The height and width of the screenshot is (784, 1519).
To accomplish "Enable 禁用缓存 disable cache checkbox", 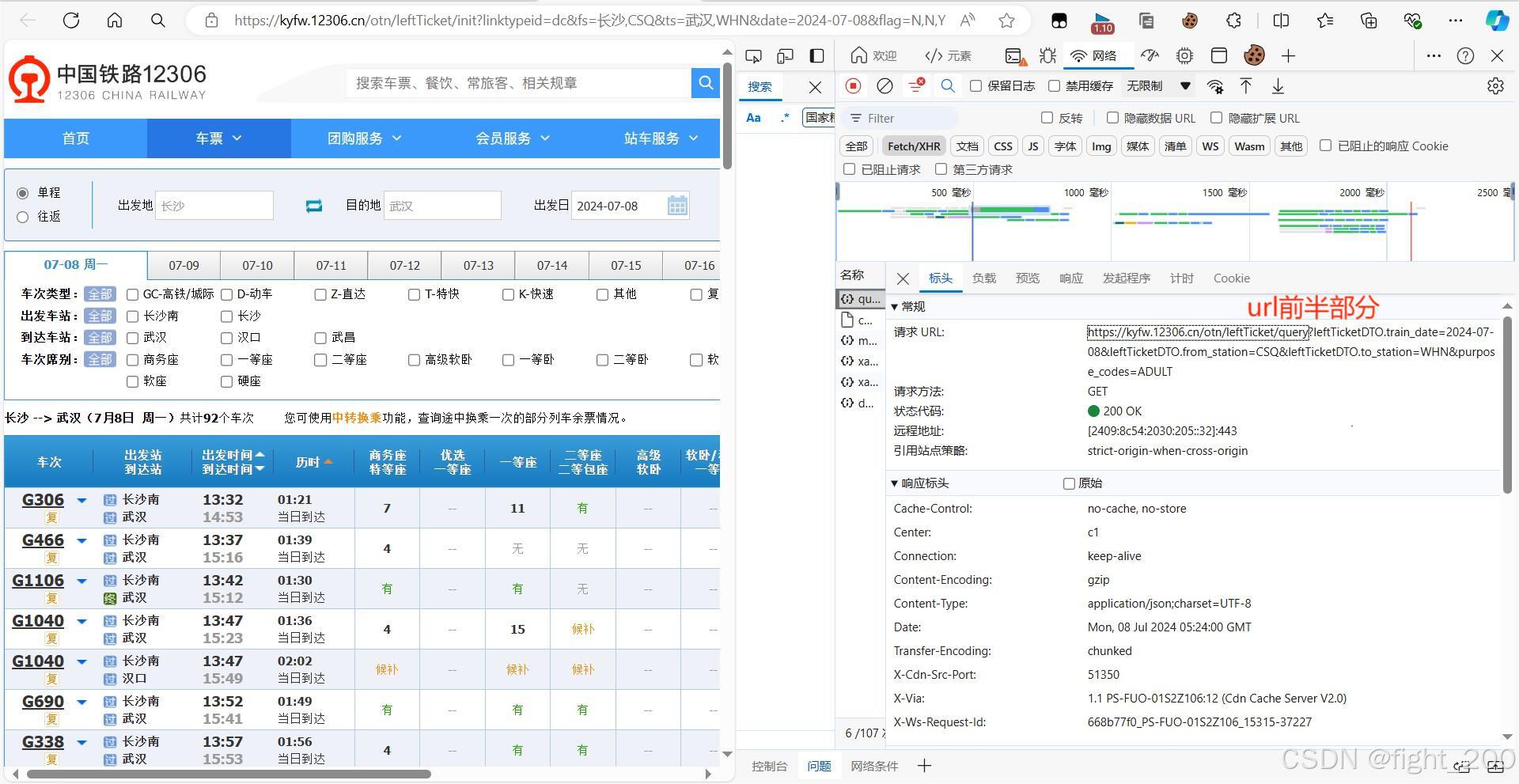I will 1054,85.
